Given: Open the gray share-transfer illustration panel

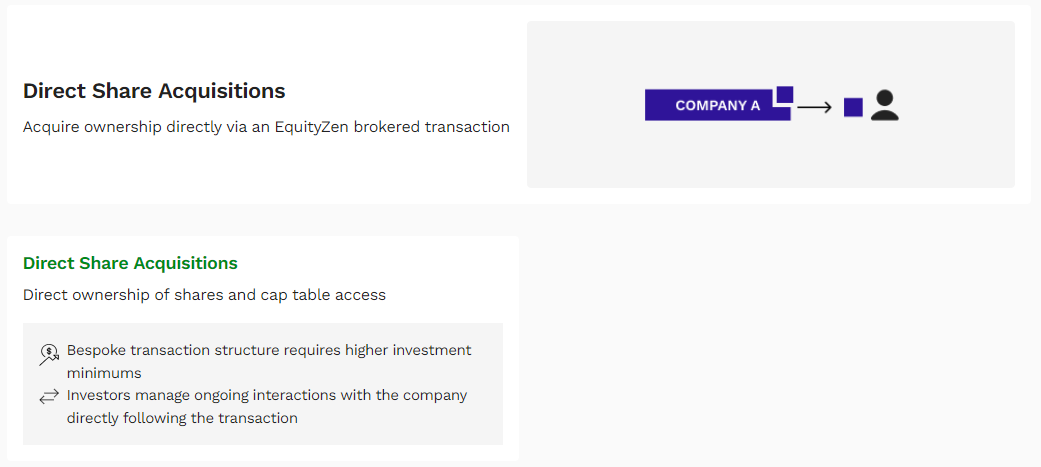Looking at the screenshot, I should click(771, 104).
